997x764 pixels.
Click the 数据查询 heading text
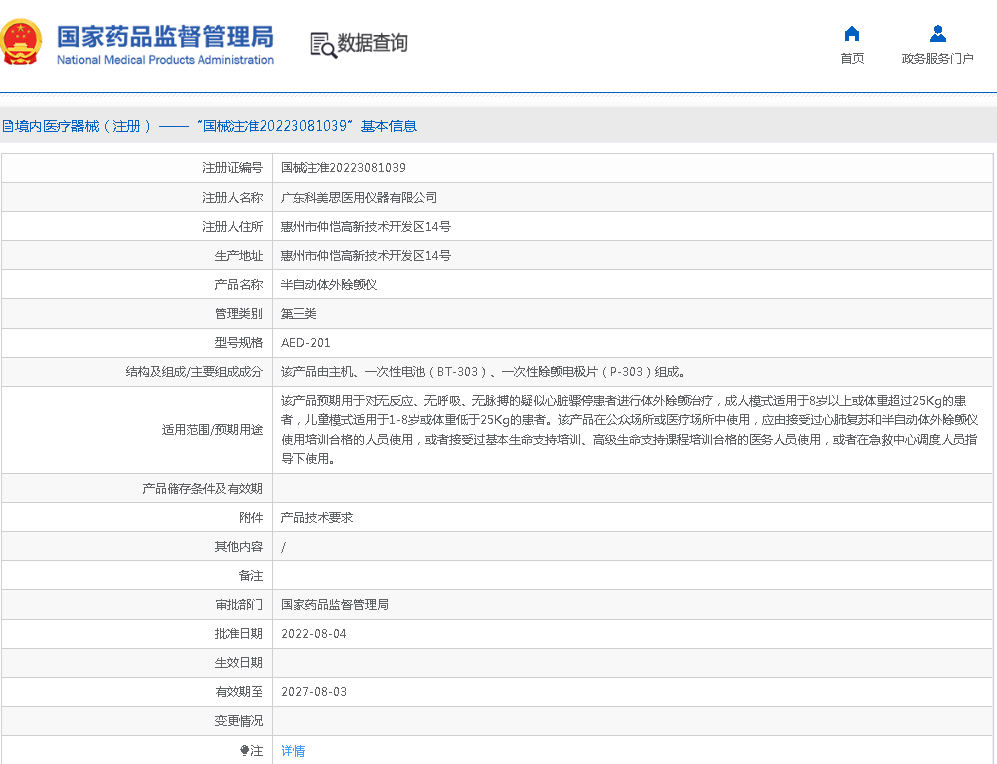click(372, 43)
